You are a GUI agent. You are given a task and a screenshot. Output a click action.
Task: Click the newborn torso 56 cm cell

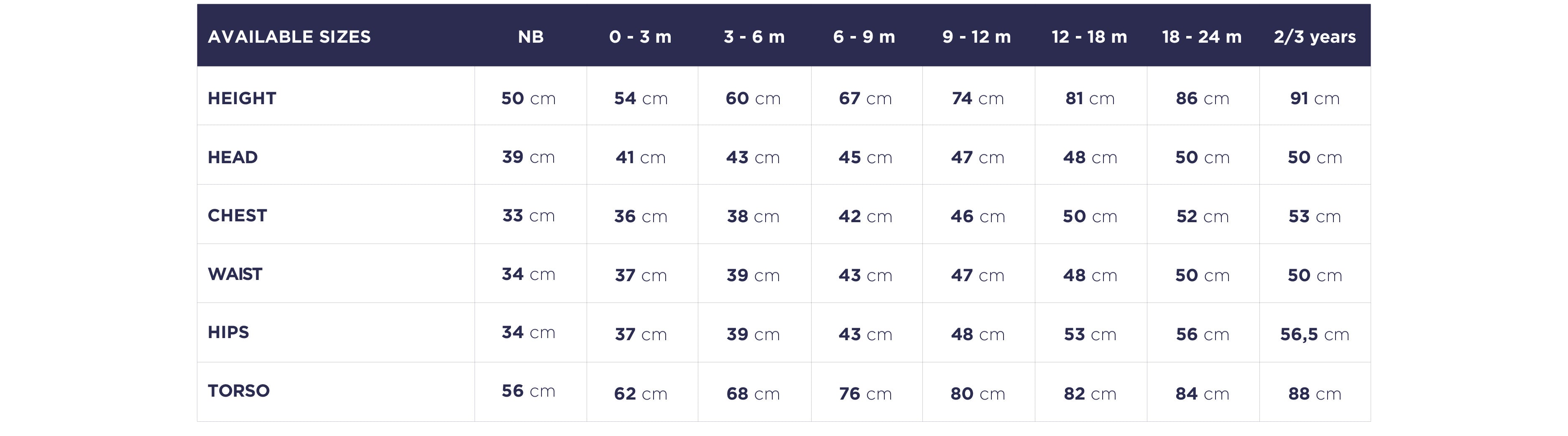[529, 391]
